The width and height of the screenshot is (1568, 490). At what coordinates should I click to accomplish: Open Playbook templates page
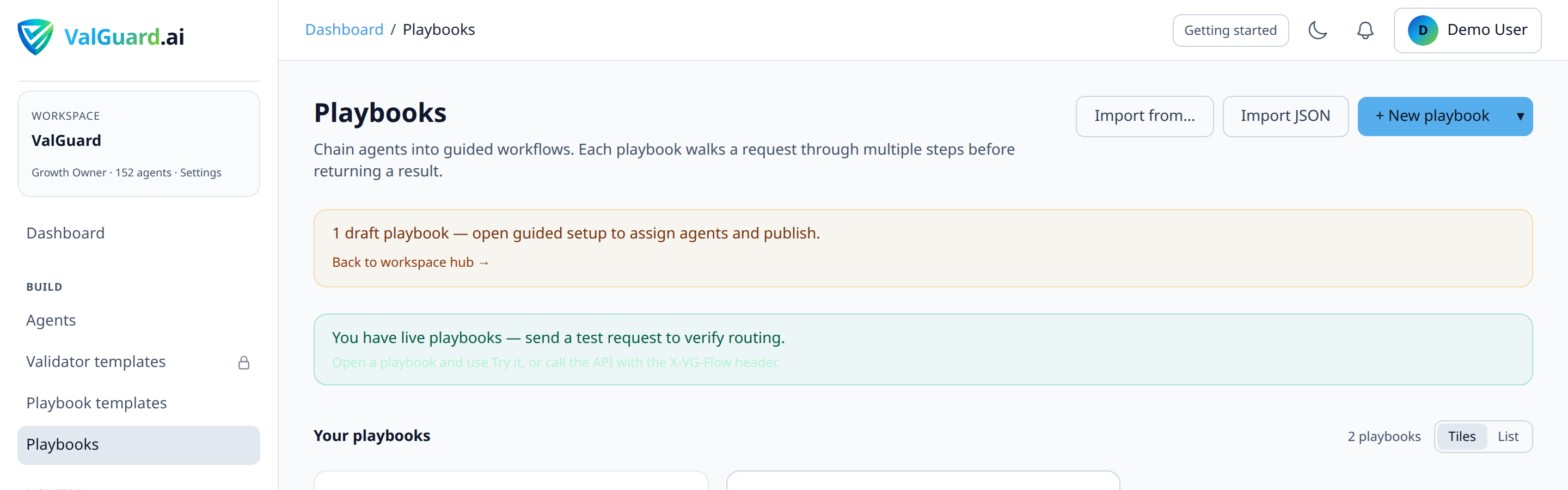138,403
